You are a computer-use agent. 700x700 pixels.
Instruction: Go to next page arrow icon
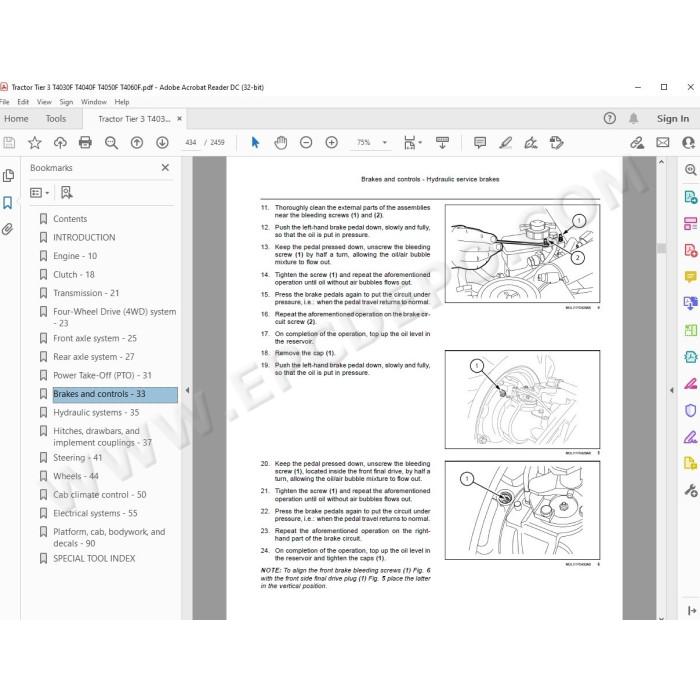tap(162, 143)
